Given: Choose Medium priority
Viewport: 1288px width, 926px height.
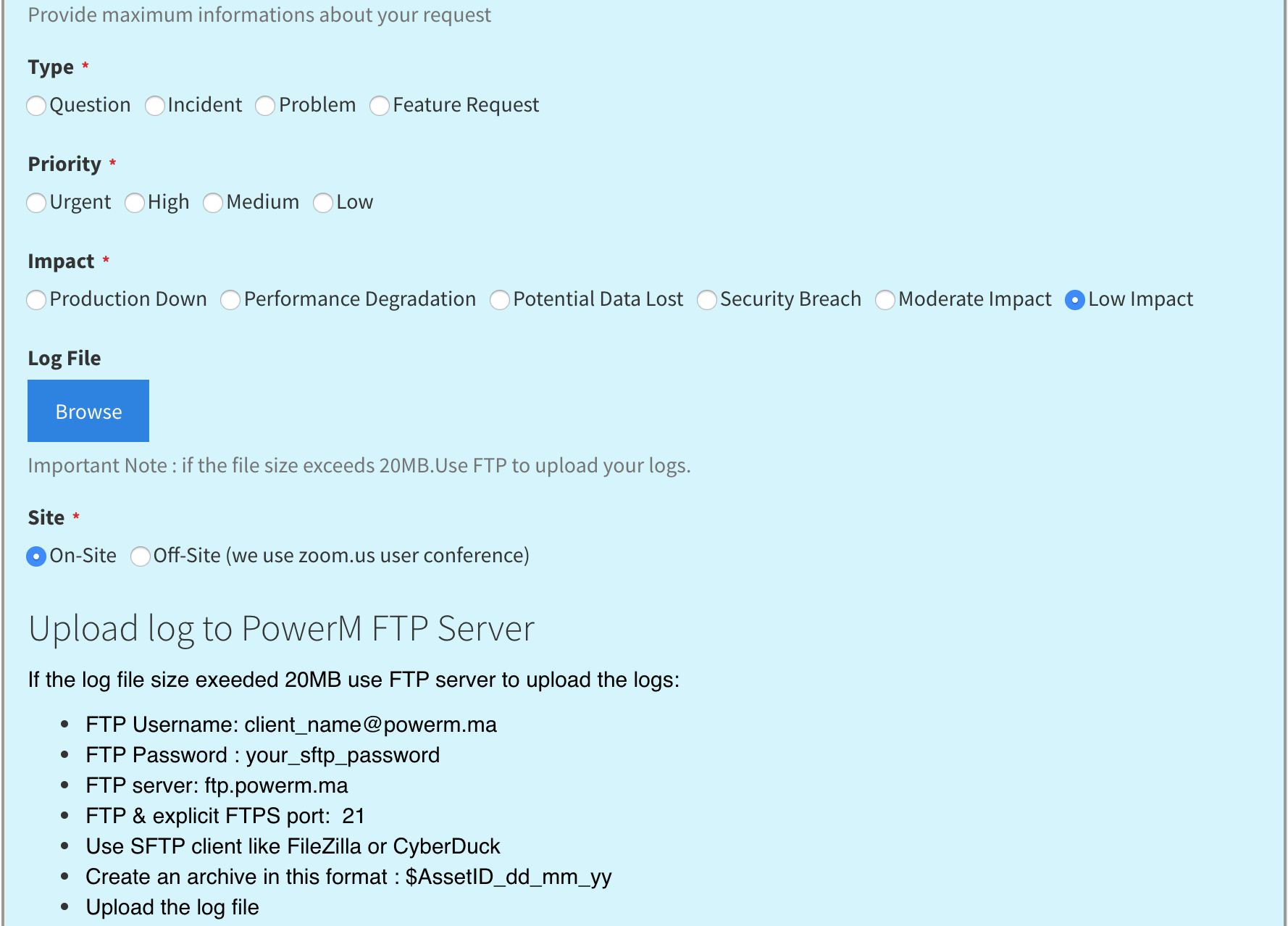Looking at the screenshot, I should pos(213,203).
